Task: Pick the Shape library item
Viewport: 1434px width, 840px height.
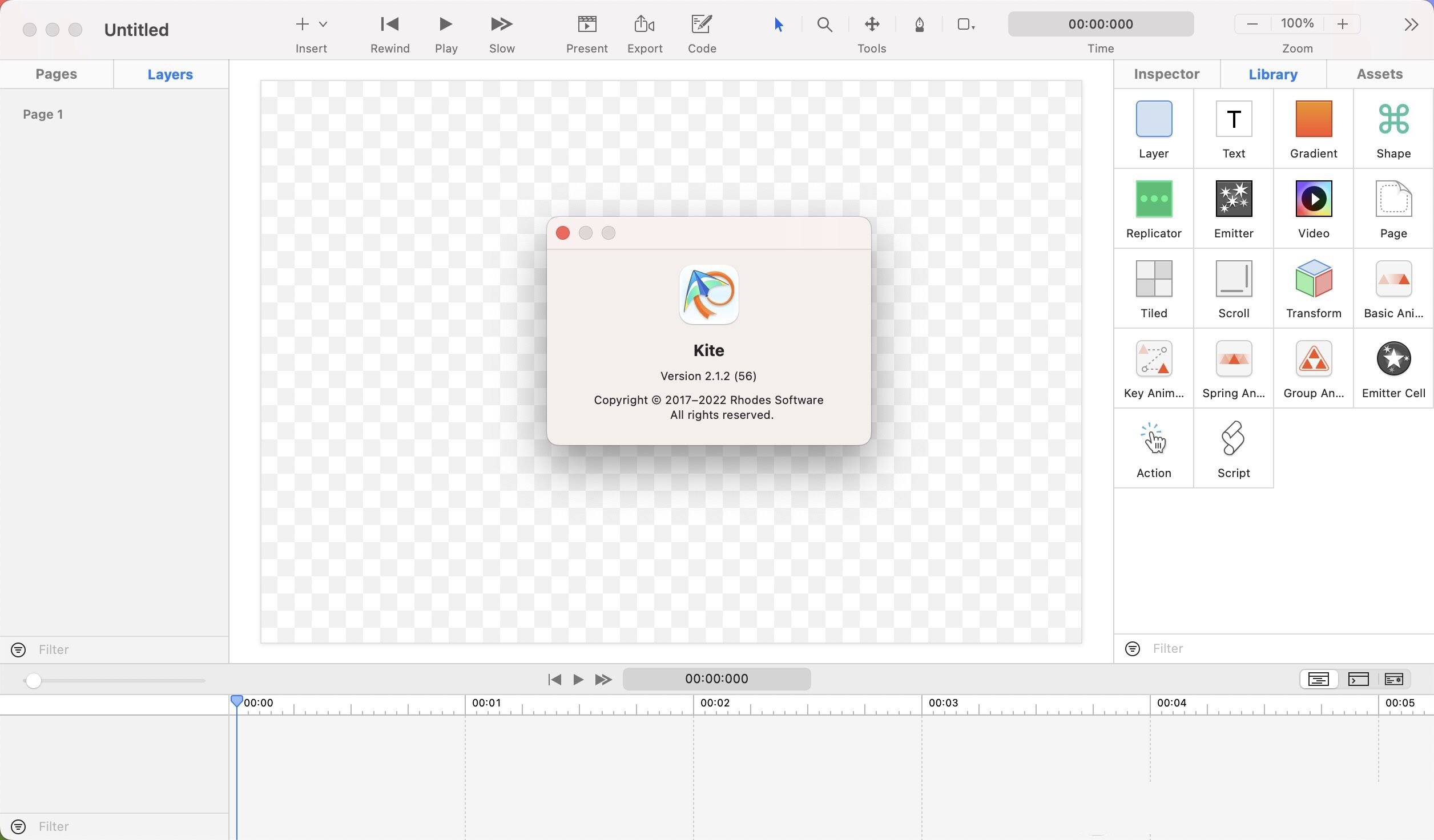Action: [x=1393, y=129]
